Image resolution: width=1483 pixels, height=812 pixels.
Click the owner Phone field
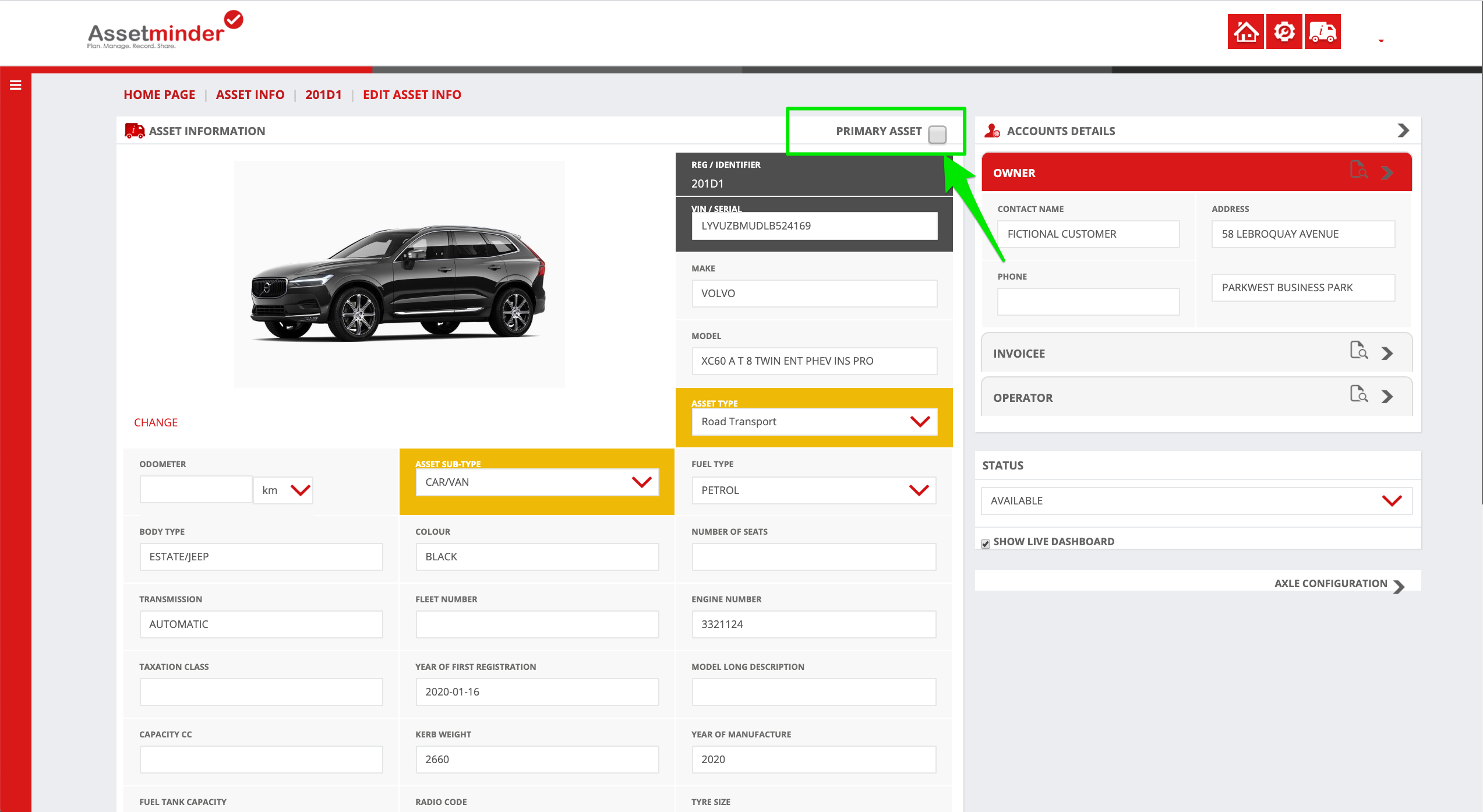(x=1088, y=302)
